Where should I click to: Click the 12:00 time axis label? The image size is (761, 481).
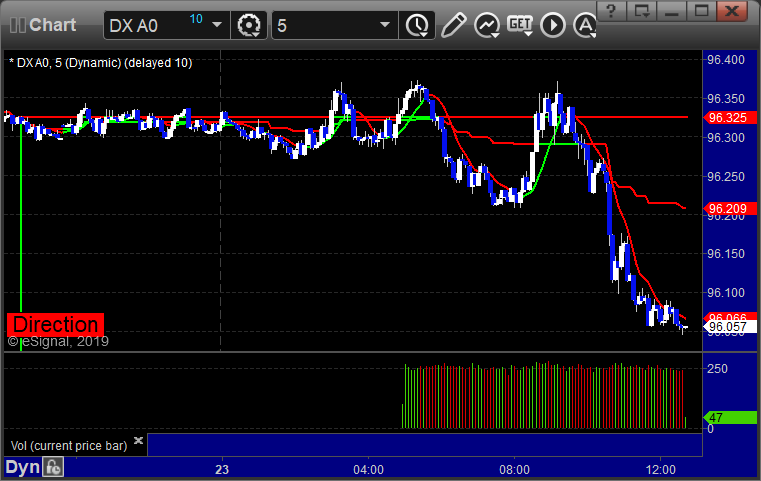661,470
